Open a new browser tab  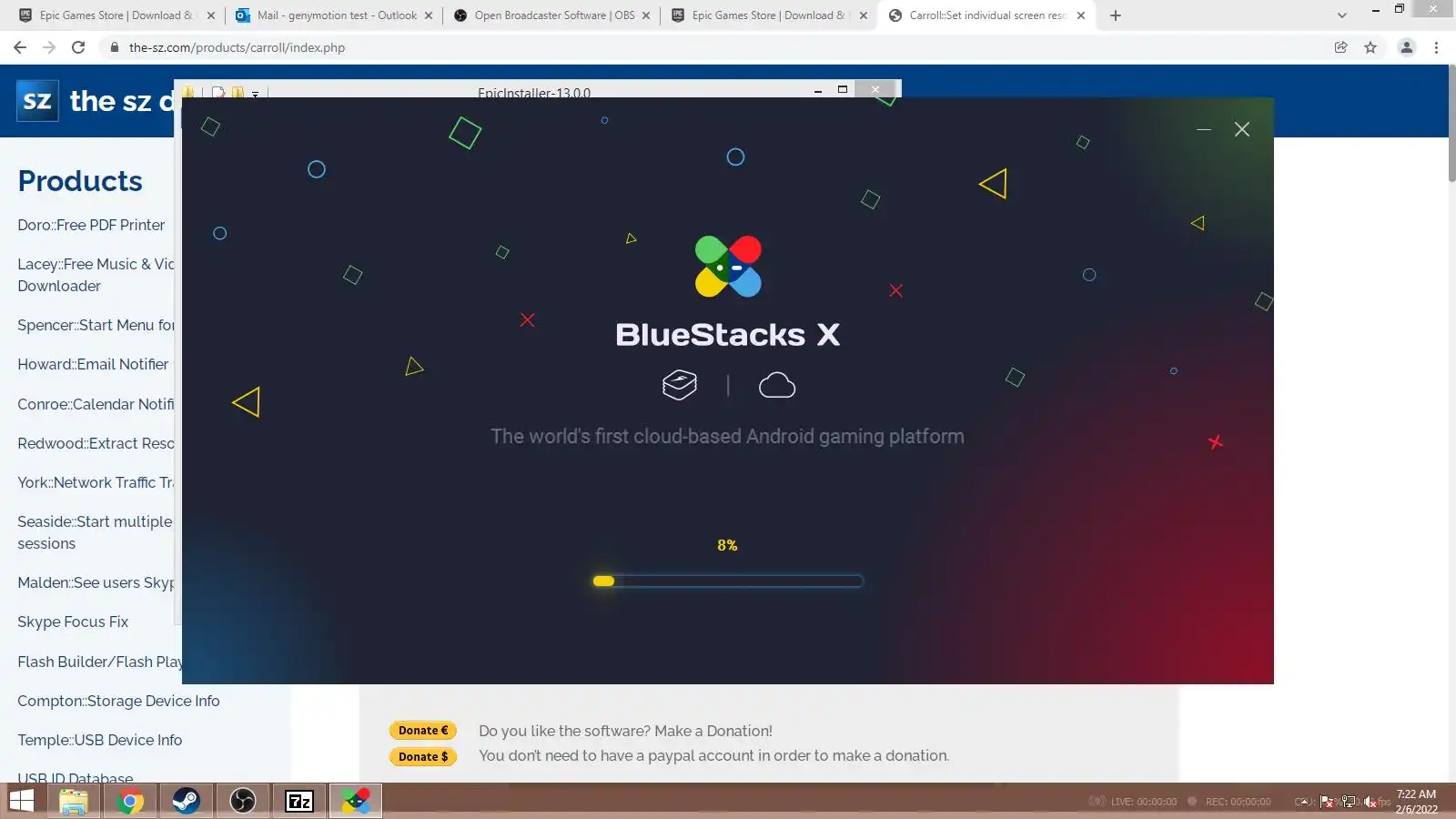tap(1116, 15)
